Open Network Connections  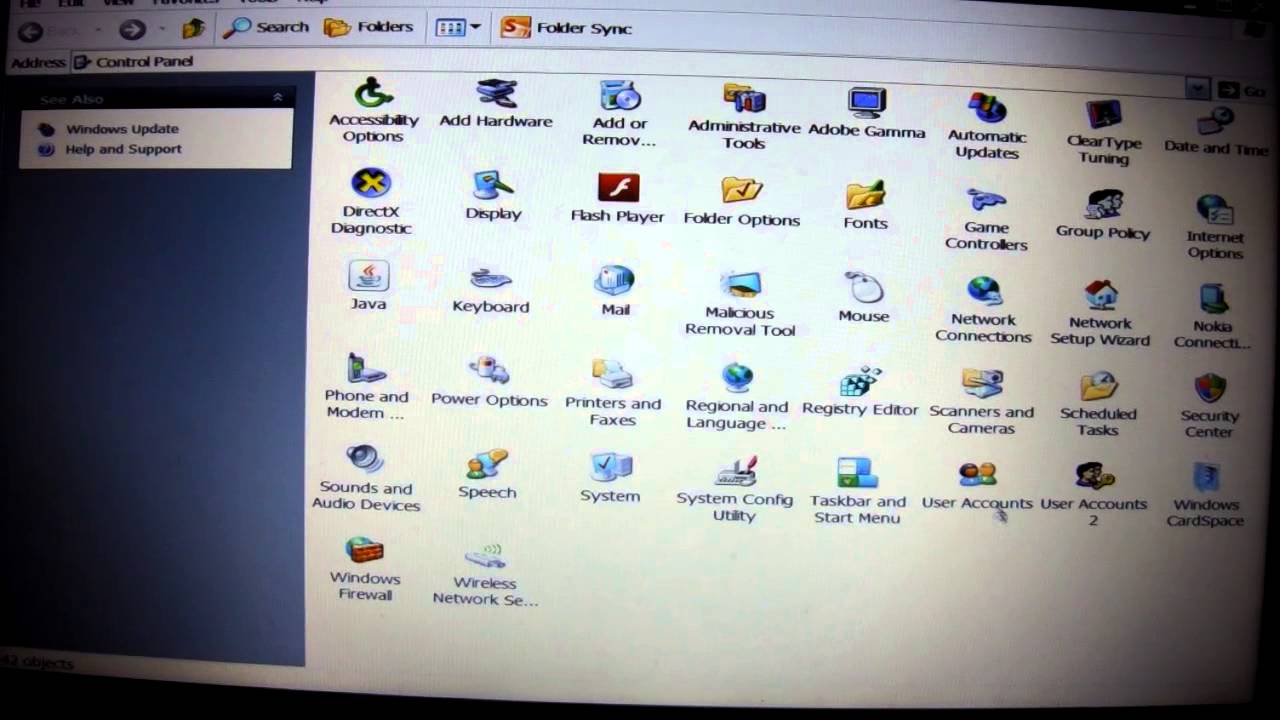[984, 310]
